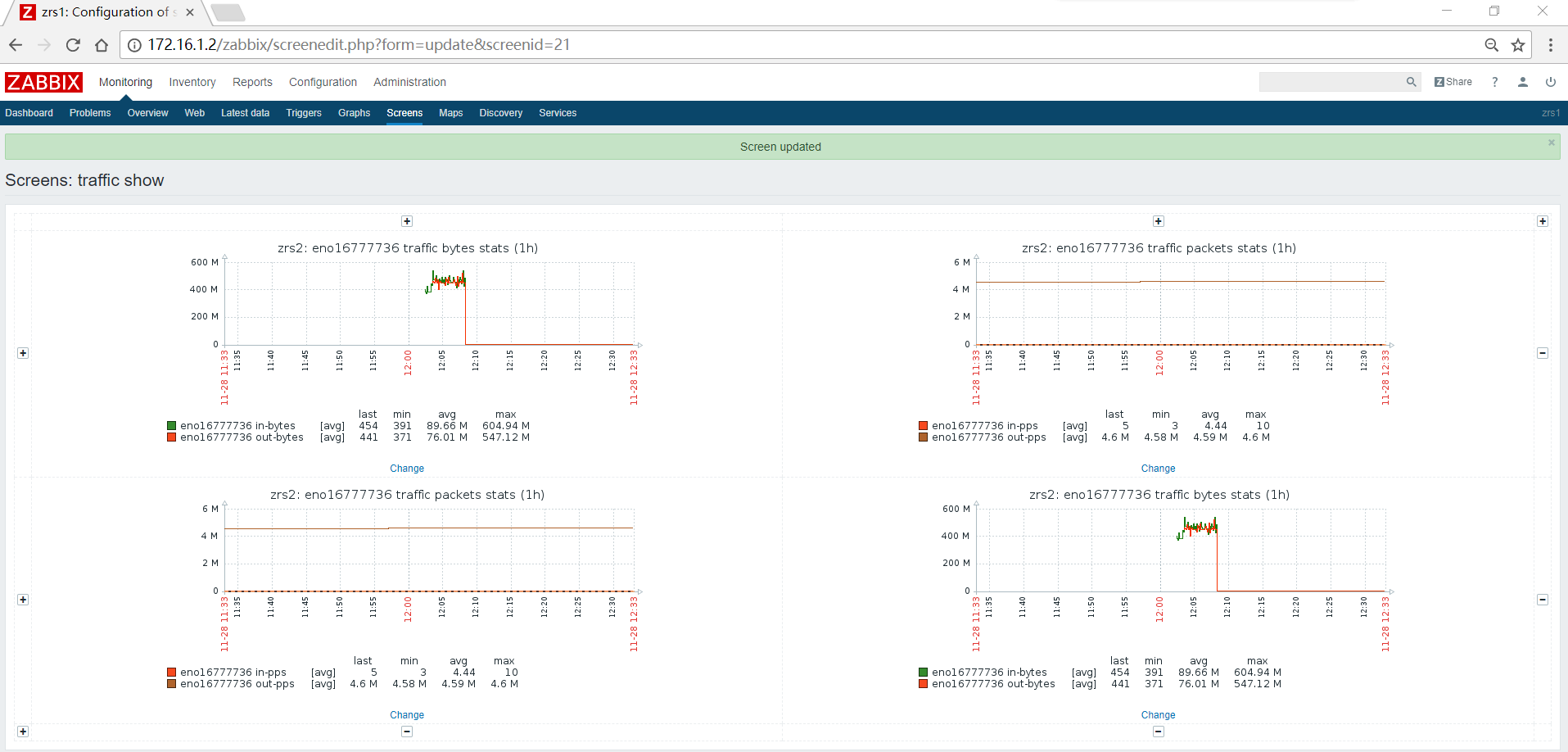This screenshot has width=1568, height=752.
Task: Click Change under top-right packets graph
Action: coord(1159,469)
